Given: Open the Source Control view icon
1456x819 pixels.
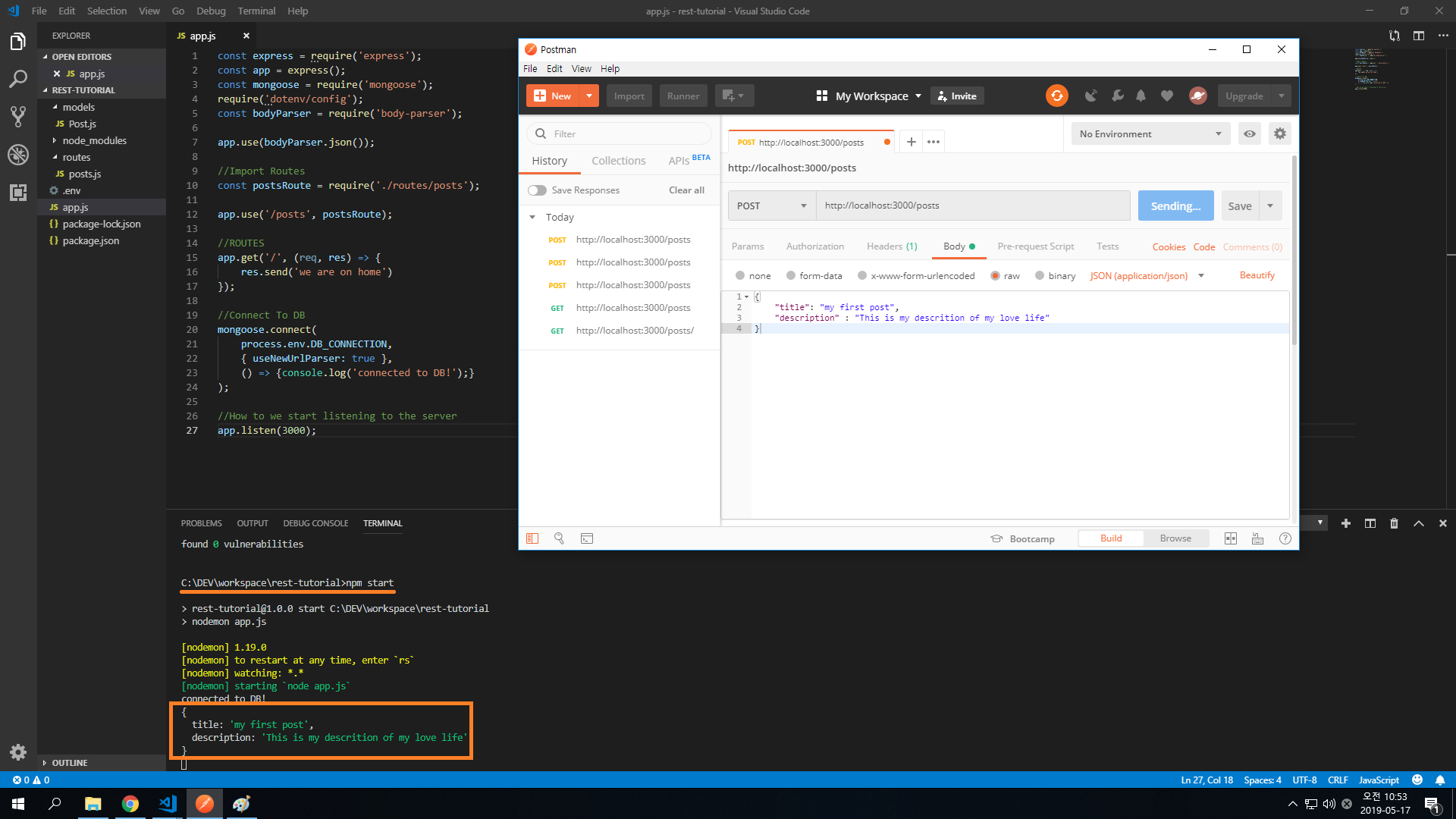Looking at the screenshot, I should click(18, 117).
